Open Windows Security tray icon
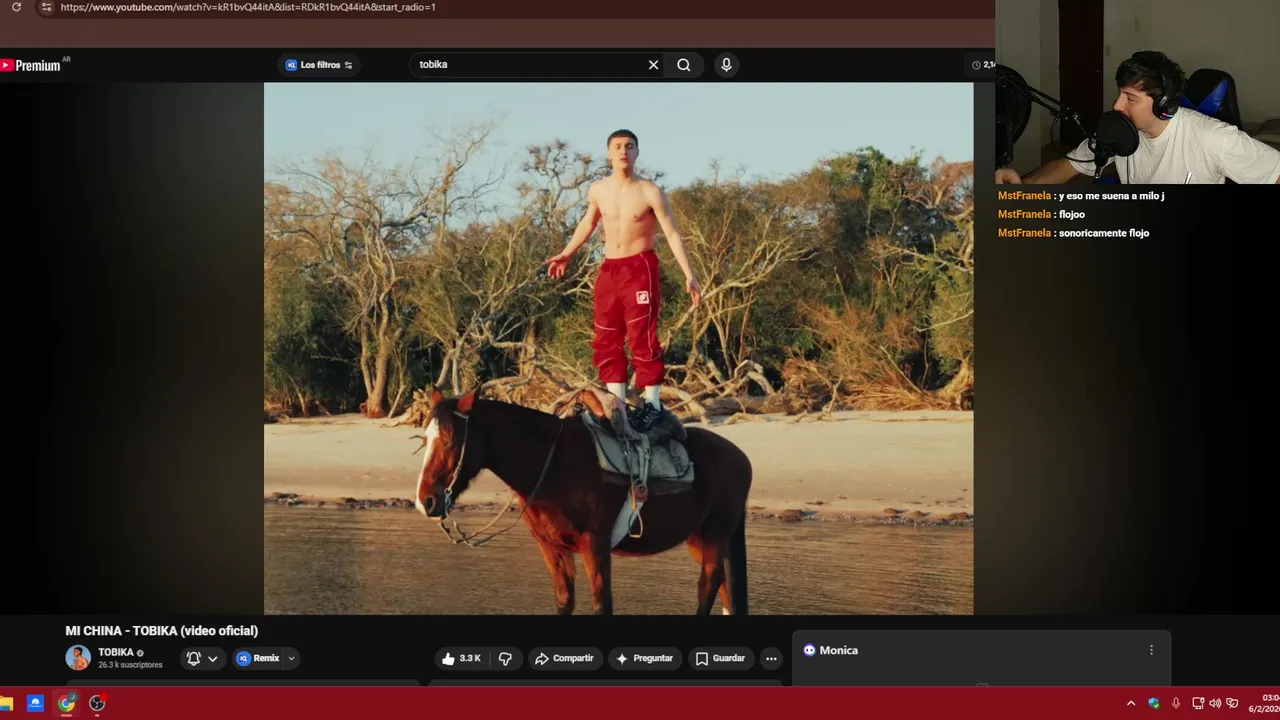Viewport: 1280px width, 720px height. tap(1154, 703)
